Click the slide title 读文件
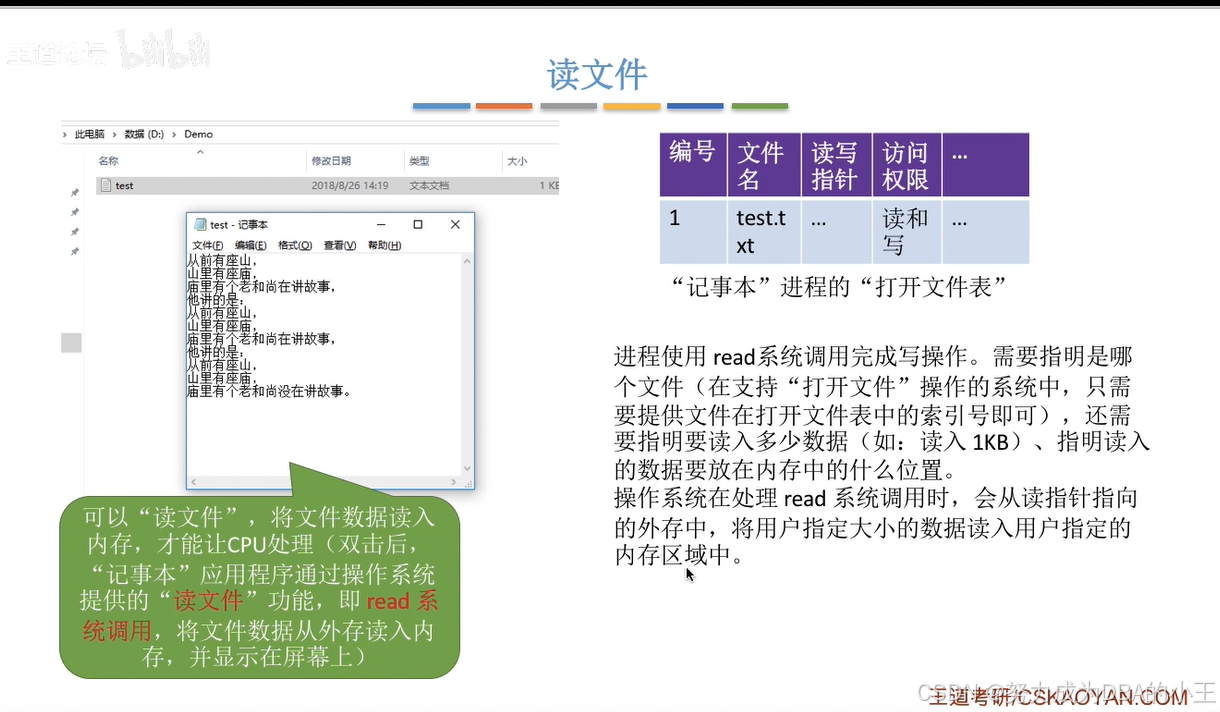 coord(598,75)
